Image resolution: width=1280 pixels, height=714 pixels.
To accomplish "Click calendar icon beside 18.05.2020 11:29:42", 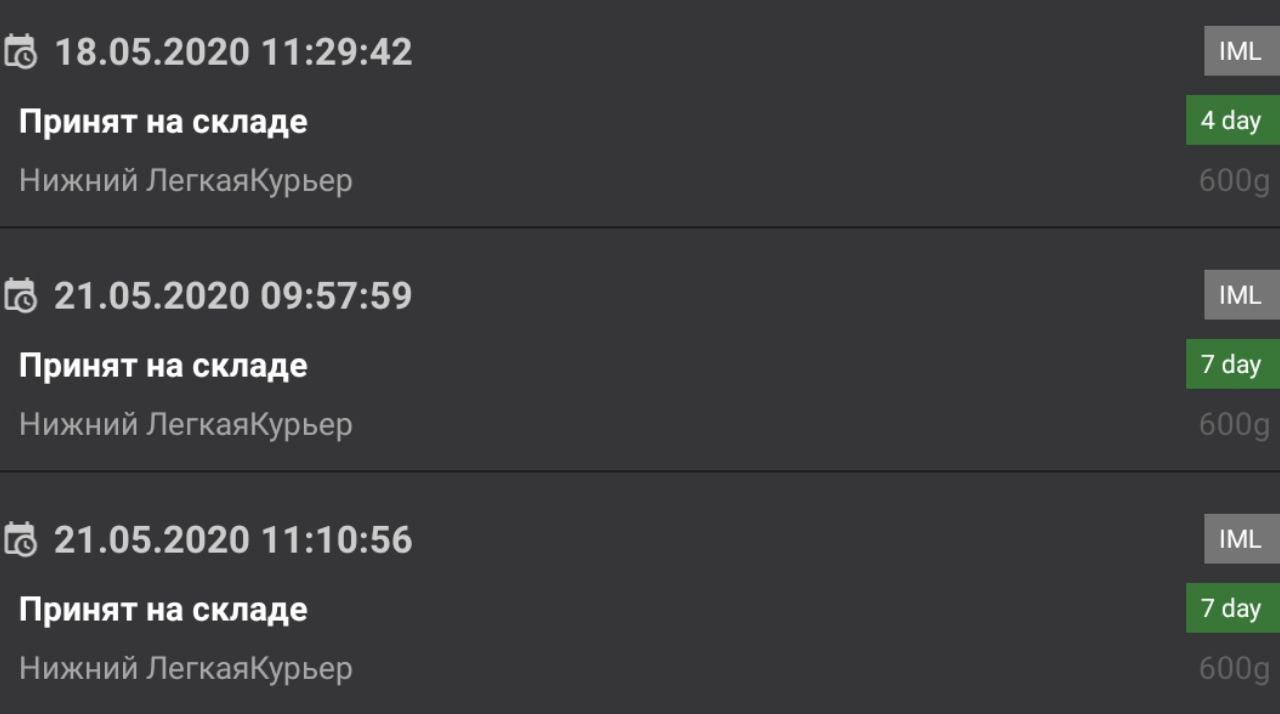I will pyautogui.click(x=21, y=52).
